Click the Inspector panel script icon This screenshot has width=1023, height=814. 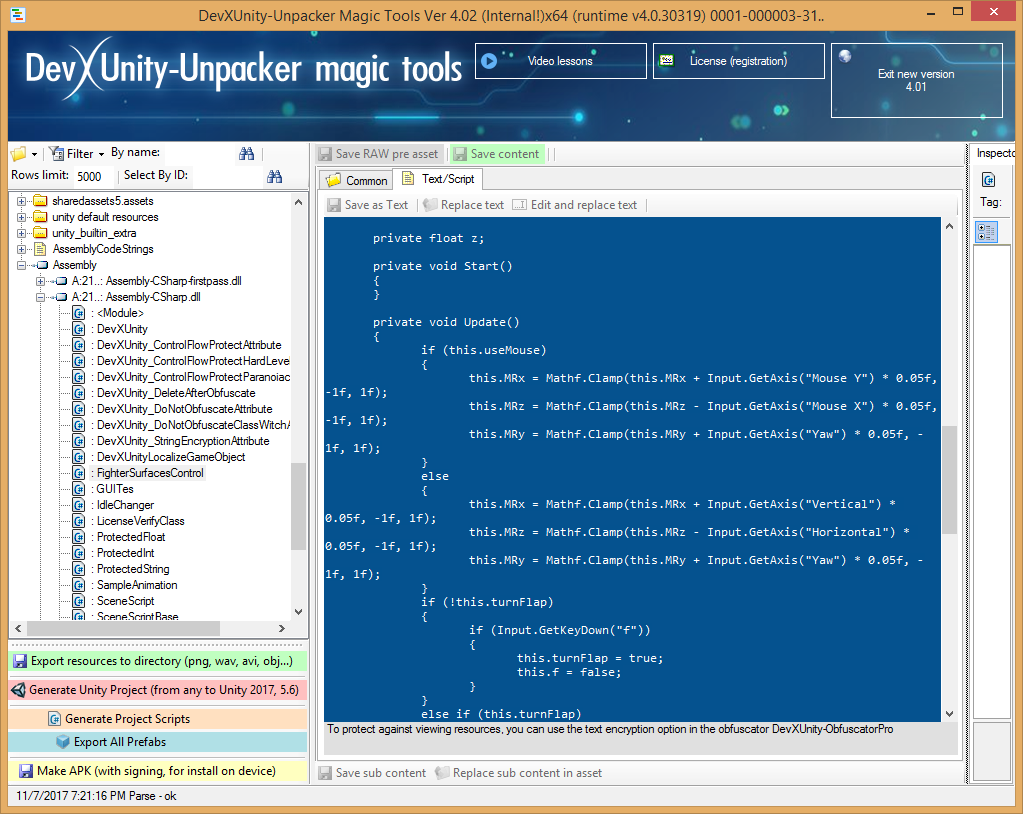[988, 179]
